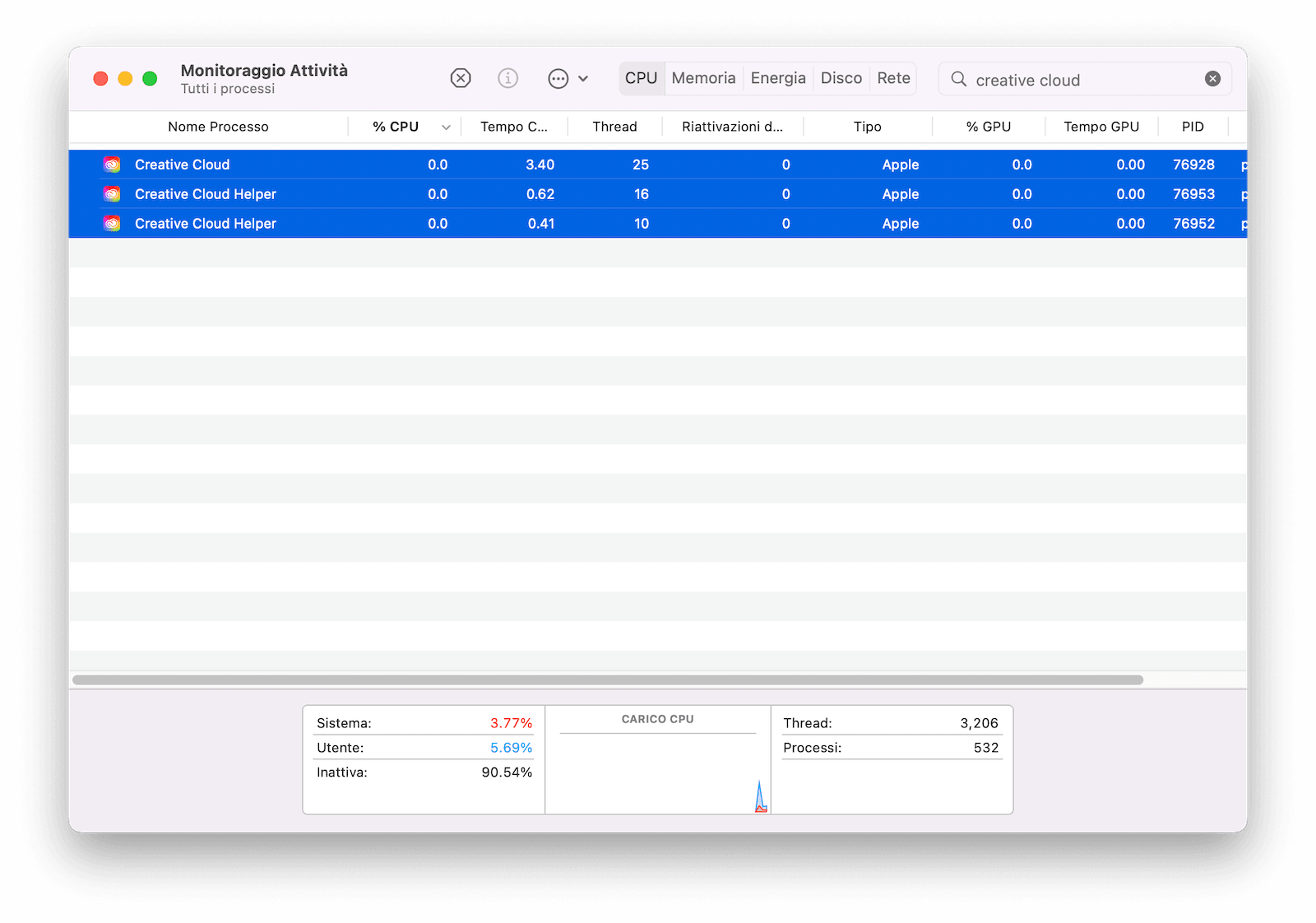Click the horizontal scrollbar under the process list
Viewport: 1316px width, 923px height.
[x=608, y=680]
